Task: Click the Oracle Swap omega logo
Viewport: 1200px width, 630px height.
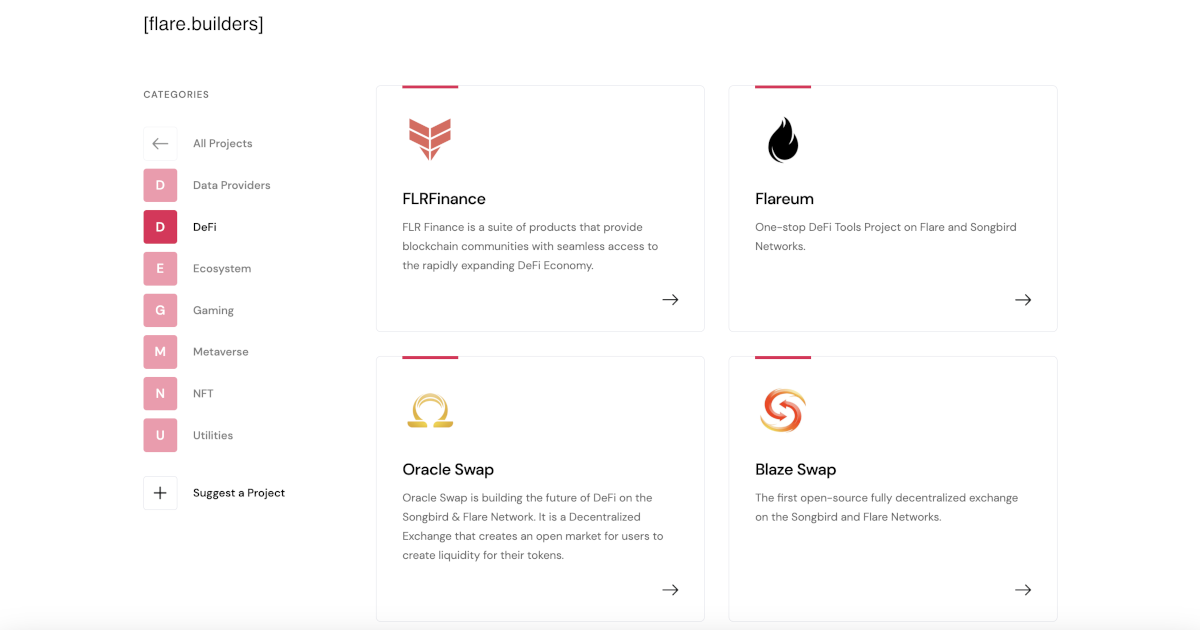Action: [x=430, y=408]
